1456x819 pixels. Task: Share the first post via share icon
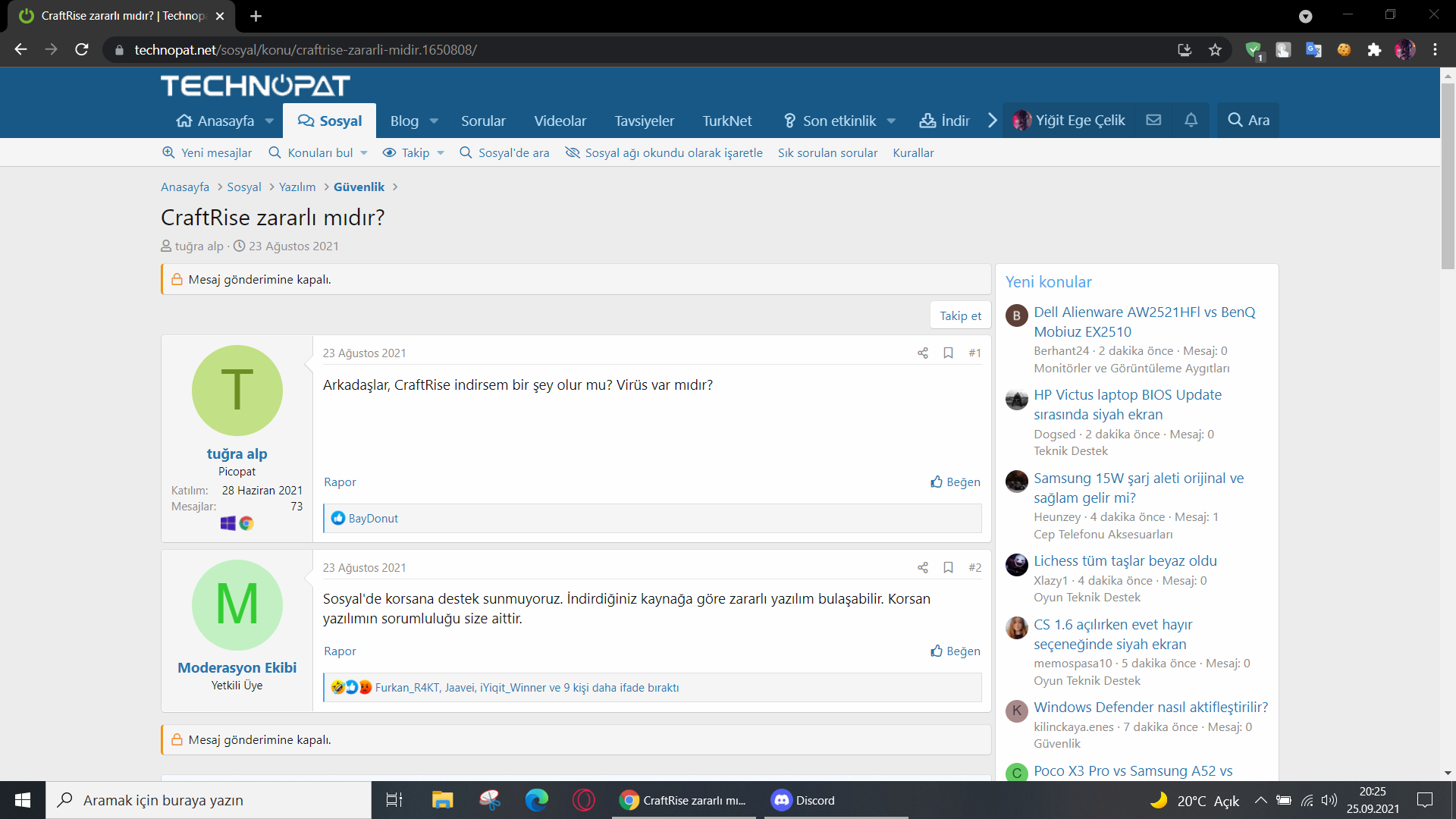click(922, 353)
